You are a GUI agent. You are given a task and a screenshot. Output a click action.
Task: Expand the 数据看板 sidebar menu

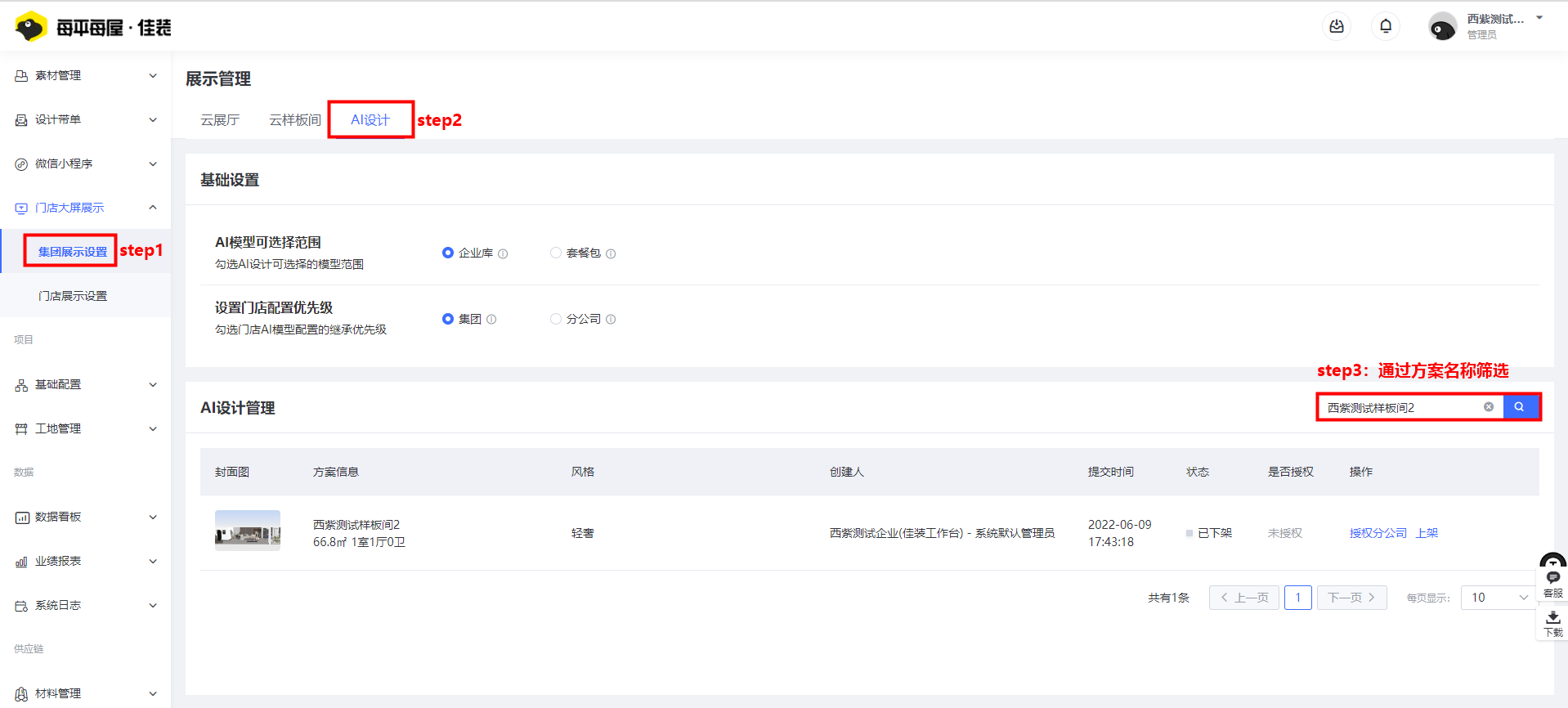pos(86,517)
